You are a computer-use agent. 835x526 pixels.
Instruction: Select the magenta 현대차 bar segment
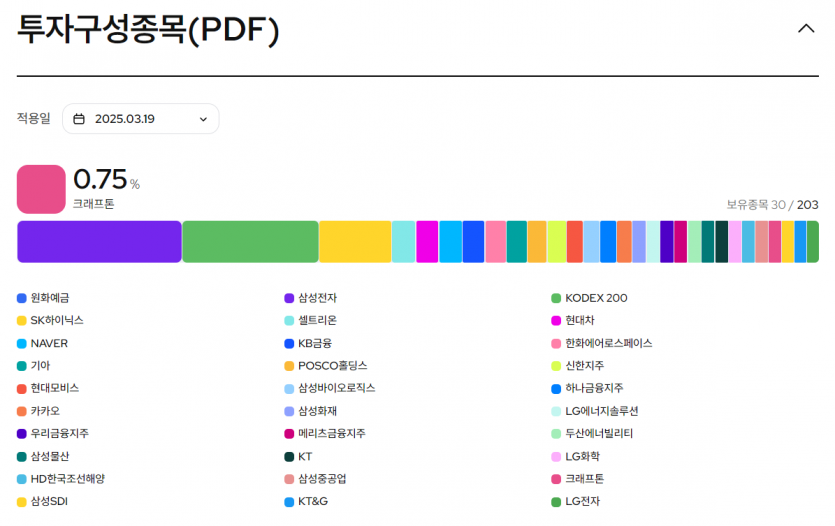[427, 242]
